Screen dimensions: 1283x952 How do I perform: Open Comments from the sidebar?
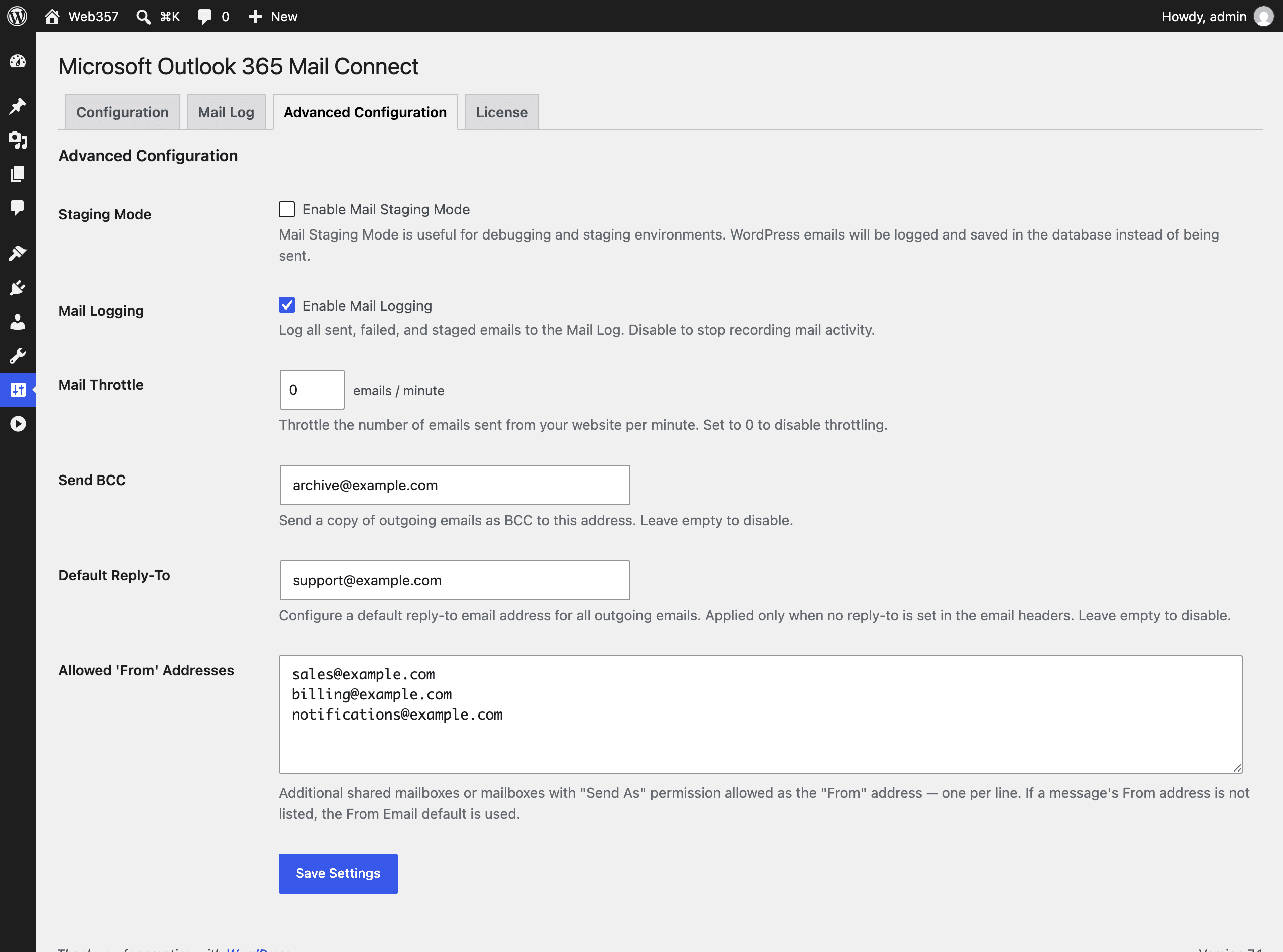pyautogui.click(x=18, y=208)
